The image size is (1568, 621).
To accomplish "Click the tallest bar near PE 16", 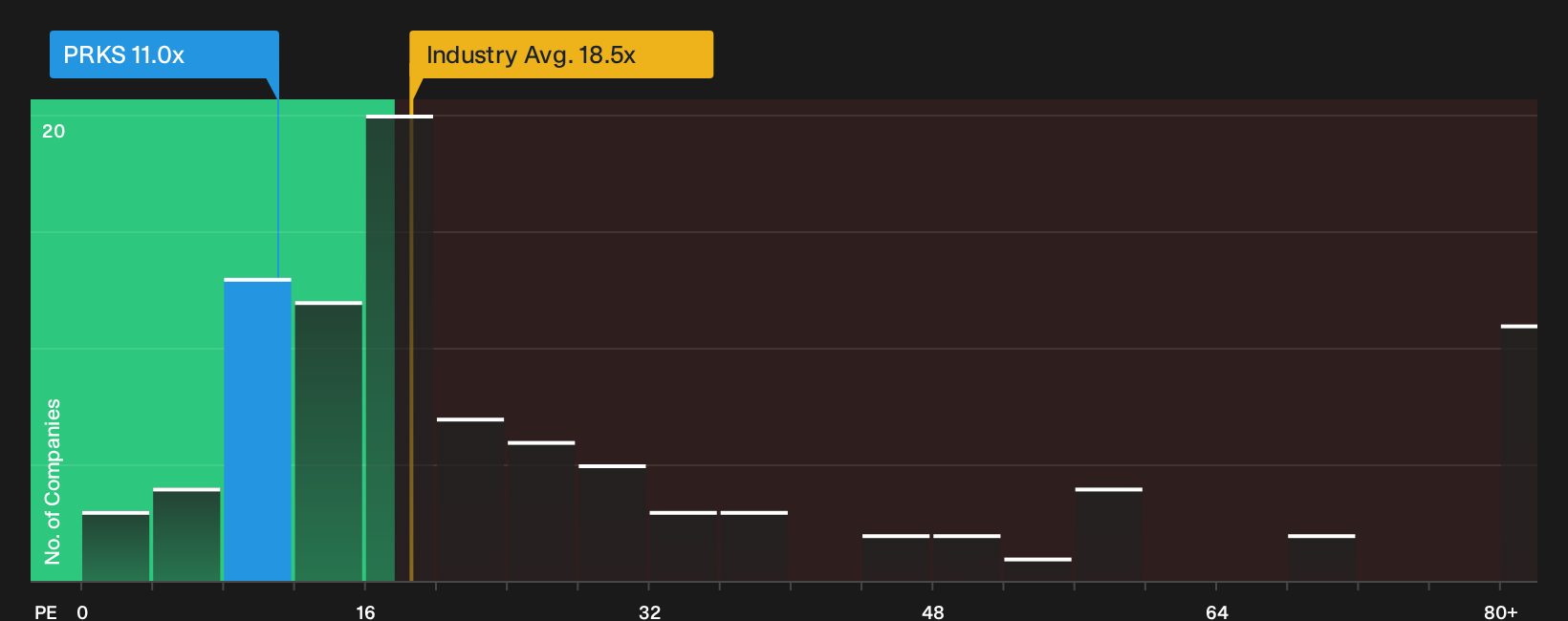I will [400, 348].
